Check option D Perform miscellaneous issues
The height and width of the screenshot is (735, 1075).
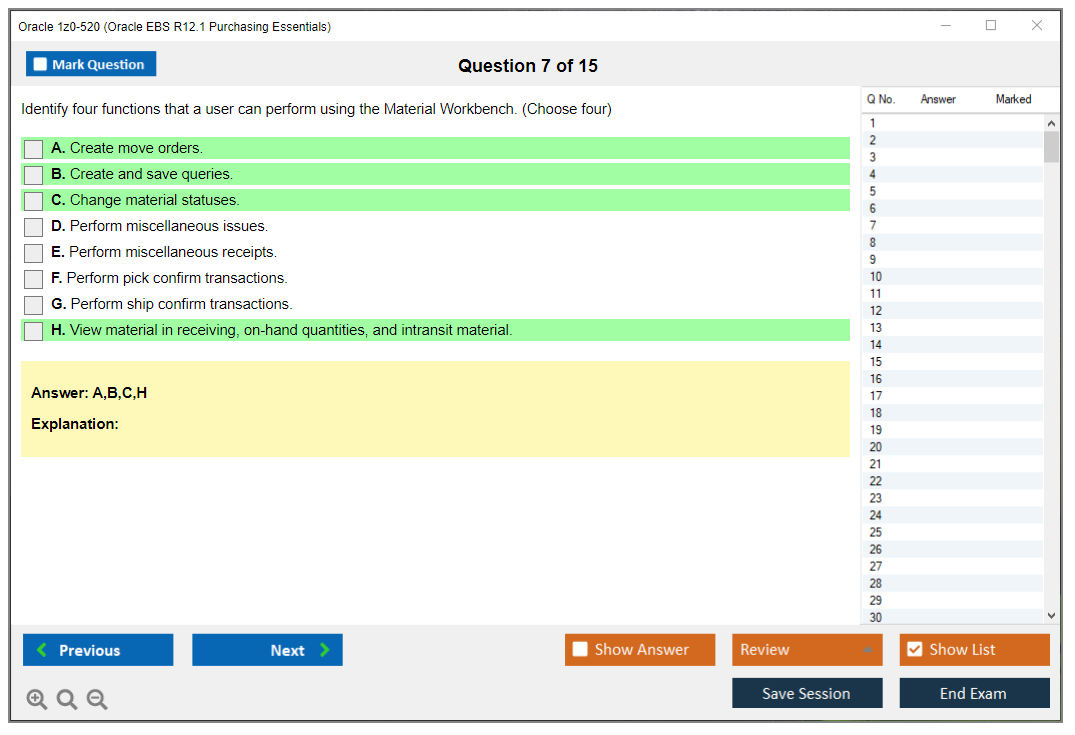(34, 227)
